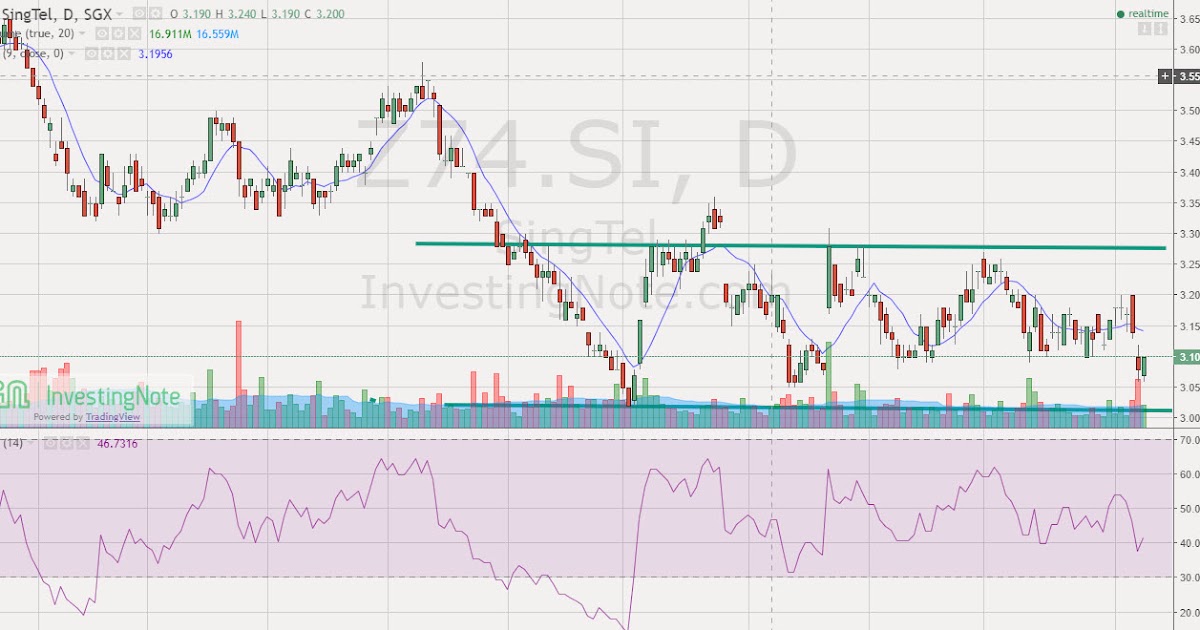Expand the moving average (9, close, 0) dropdown
Screen dimensions: 1200x630
(x=71, y=53)
